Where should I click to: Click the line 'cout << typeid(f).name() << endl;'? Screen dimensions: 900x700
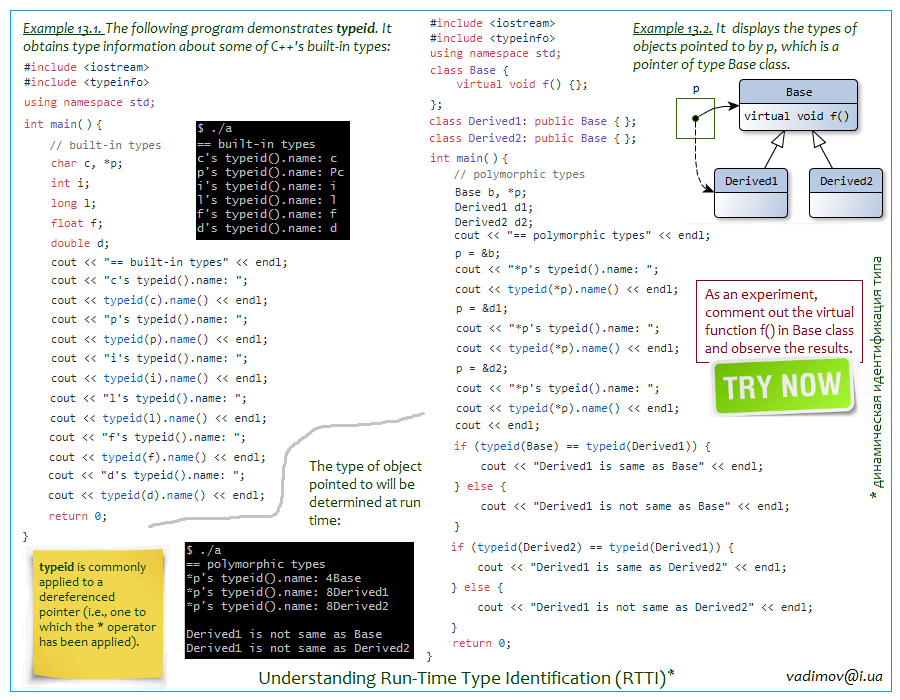click(x=157, y=457)
